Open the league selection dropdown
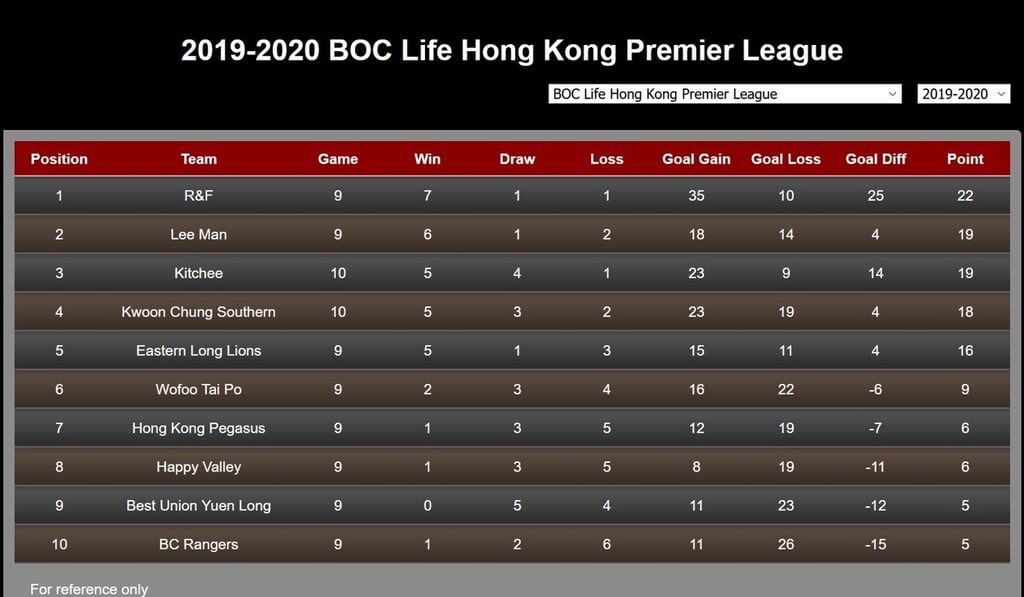 [722, 93]
